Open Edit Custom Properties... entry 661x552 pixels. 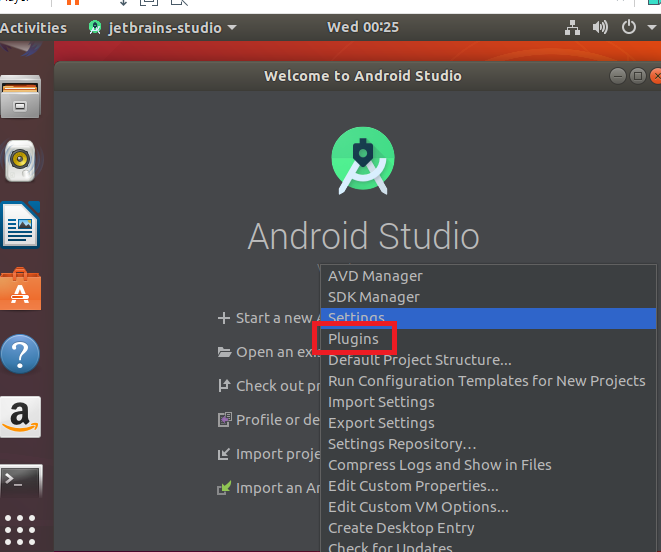click(488, 486)
